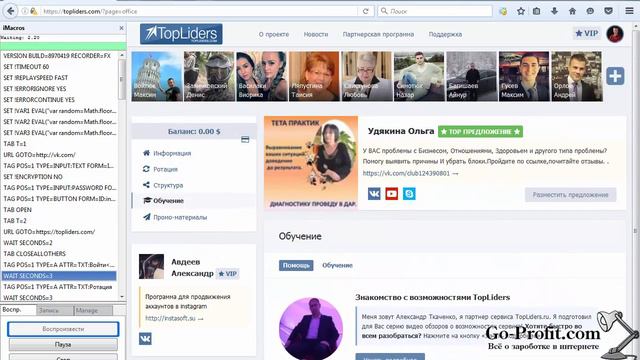Image resolution: width=640 pixels, height=360 pixels.
Task: Open the Pocket icon in the toolbar
Action: coord(608,11)
